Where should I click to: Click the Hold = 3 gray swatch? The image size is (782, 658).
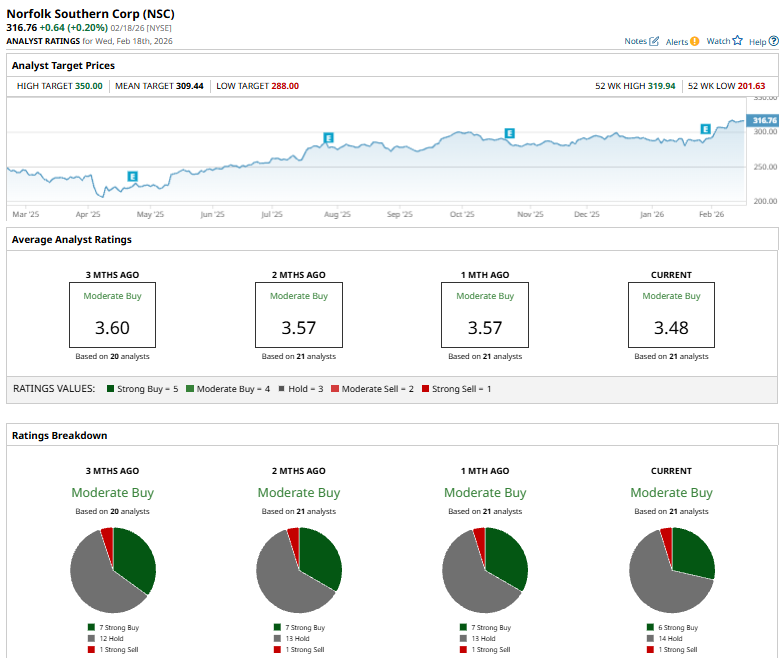tap(281, 388)
